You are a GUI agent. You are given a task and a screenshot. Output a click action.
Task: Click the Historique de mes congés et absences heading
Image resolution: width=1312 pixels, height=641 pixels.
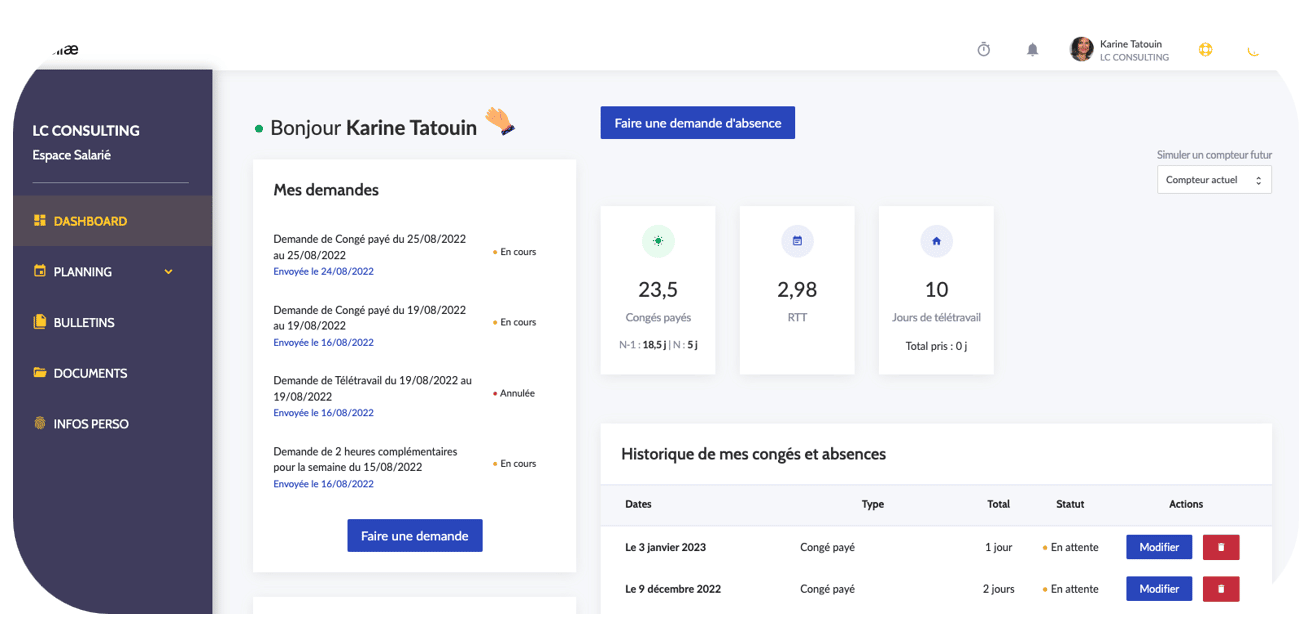tap(753, 454)
